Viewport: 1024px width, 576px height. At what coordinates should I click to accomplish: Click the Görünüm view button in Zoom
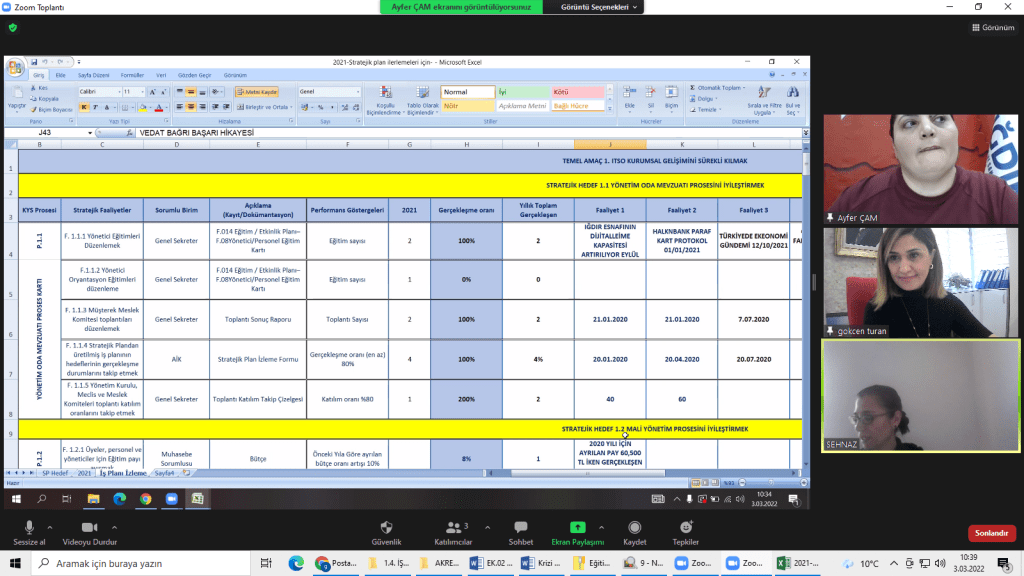pyautogui.click(x=992, y=28)
